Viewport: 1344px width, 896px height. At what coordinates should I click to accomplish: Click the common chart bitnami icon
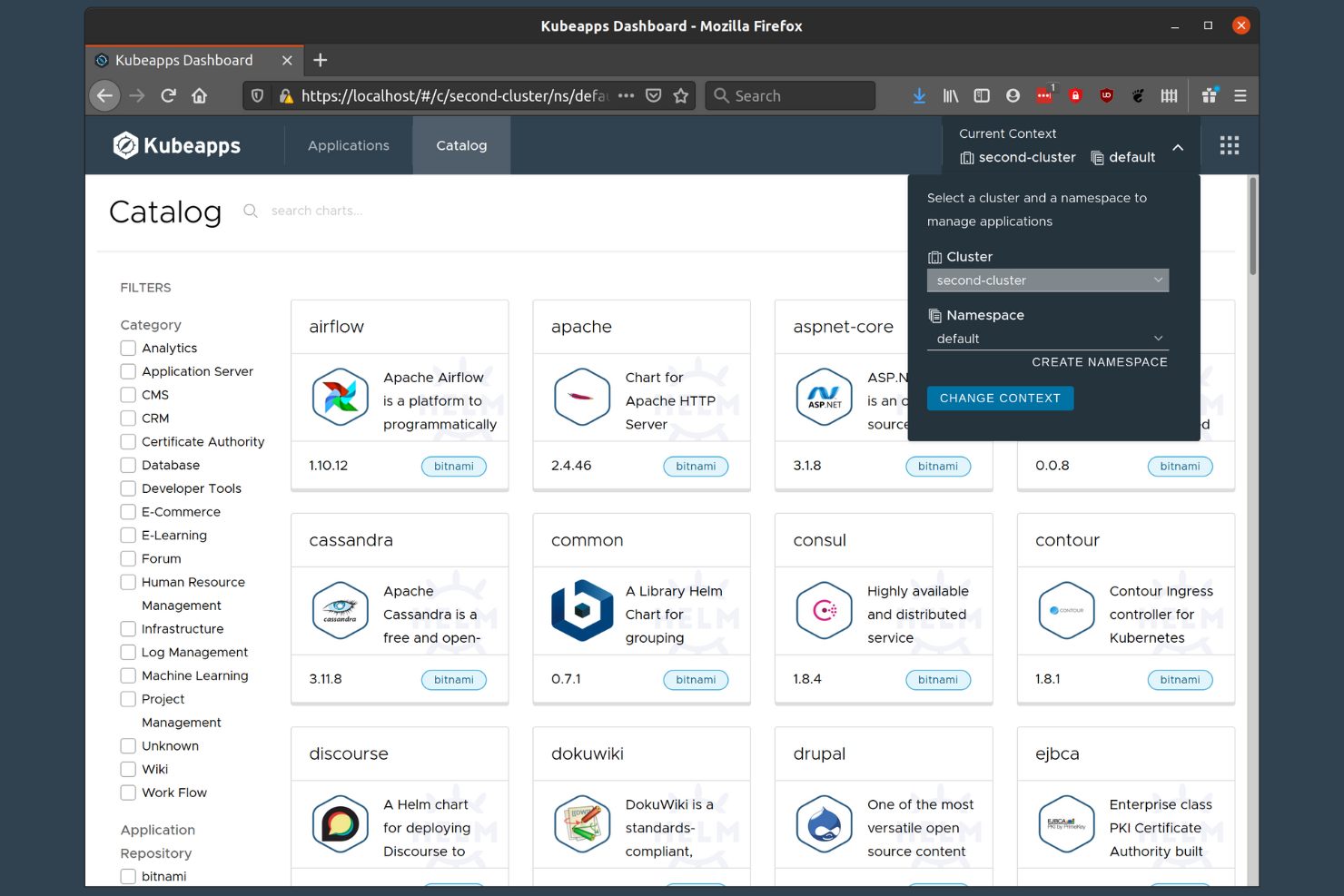582,610
